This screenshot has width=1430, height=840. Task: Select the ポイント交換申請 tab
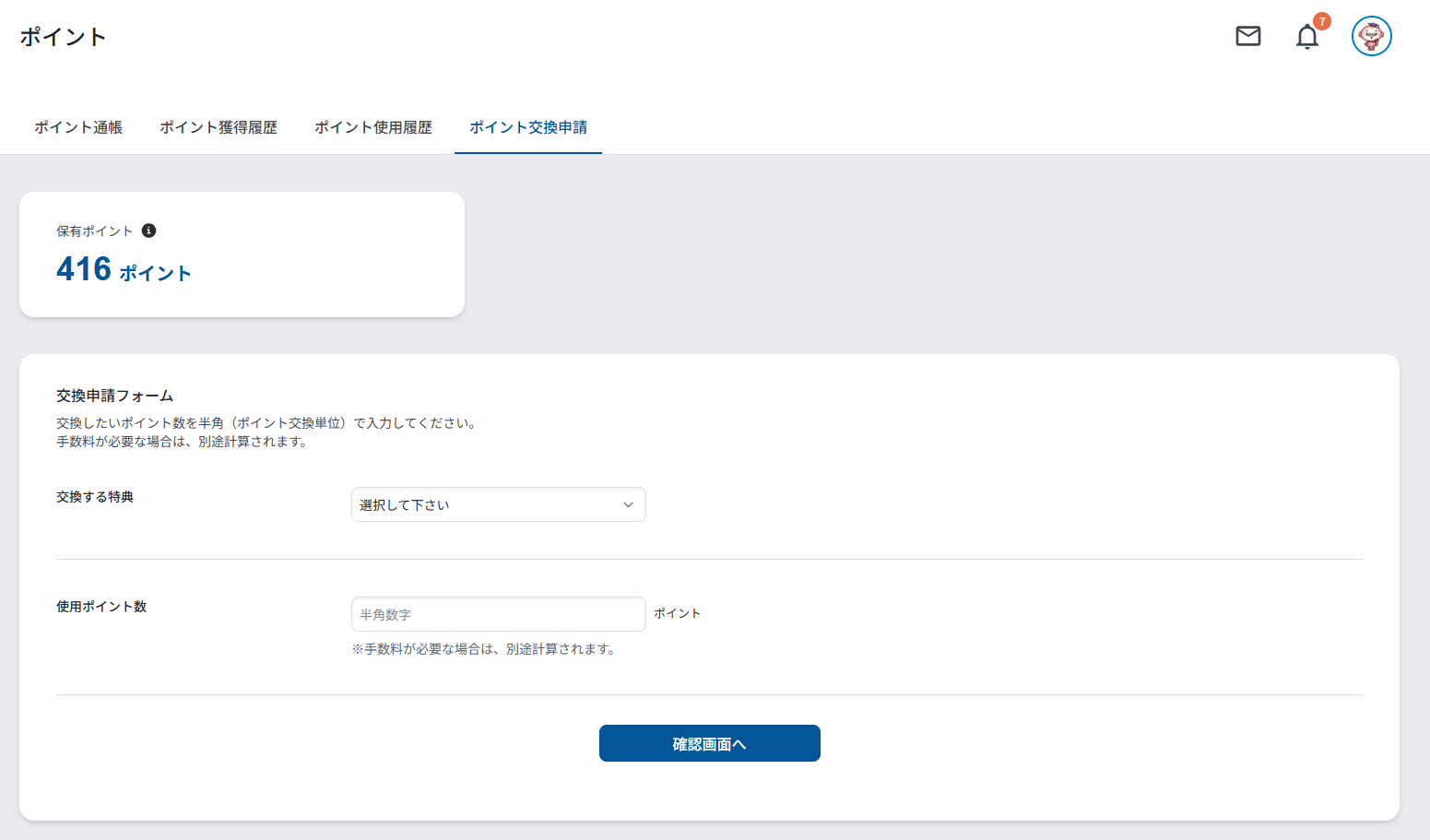click(x=528, y=127)
